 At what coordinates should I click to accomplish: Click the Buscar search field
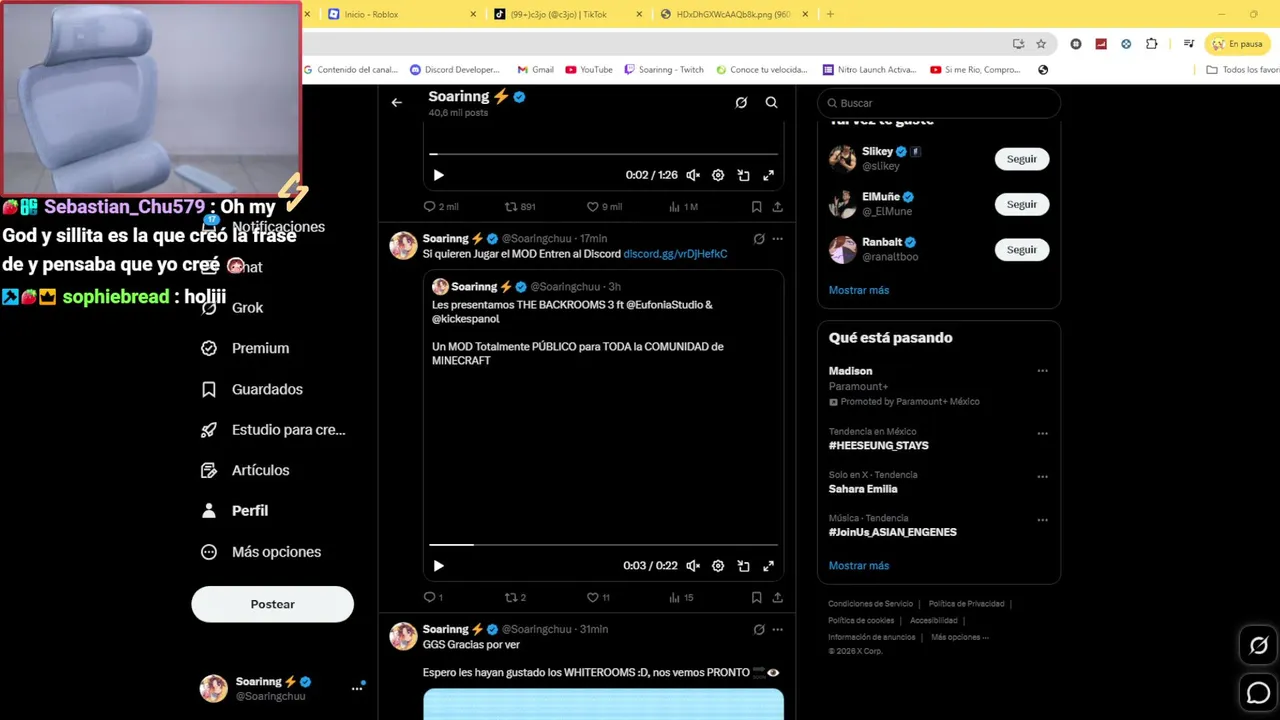939,103
